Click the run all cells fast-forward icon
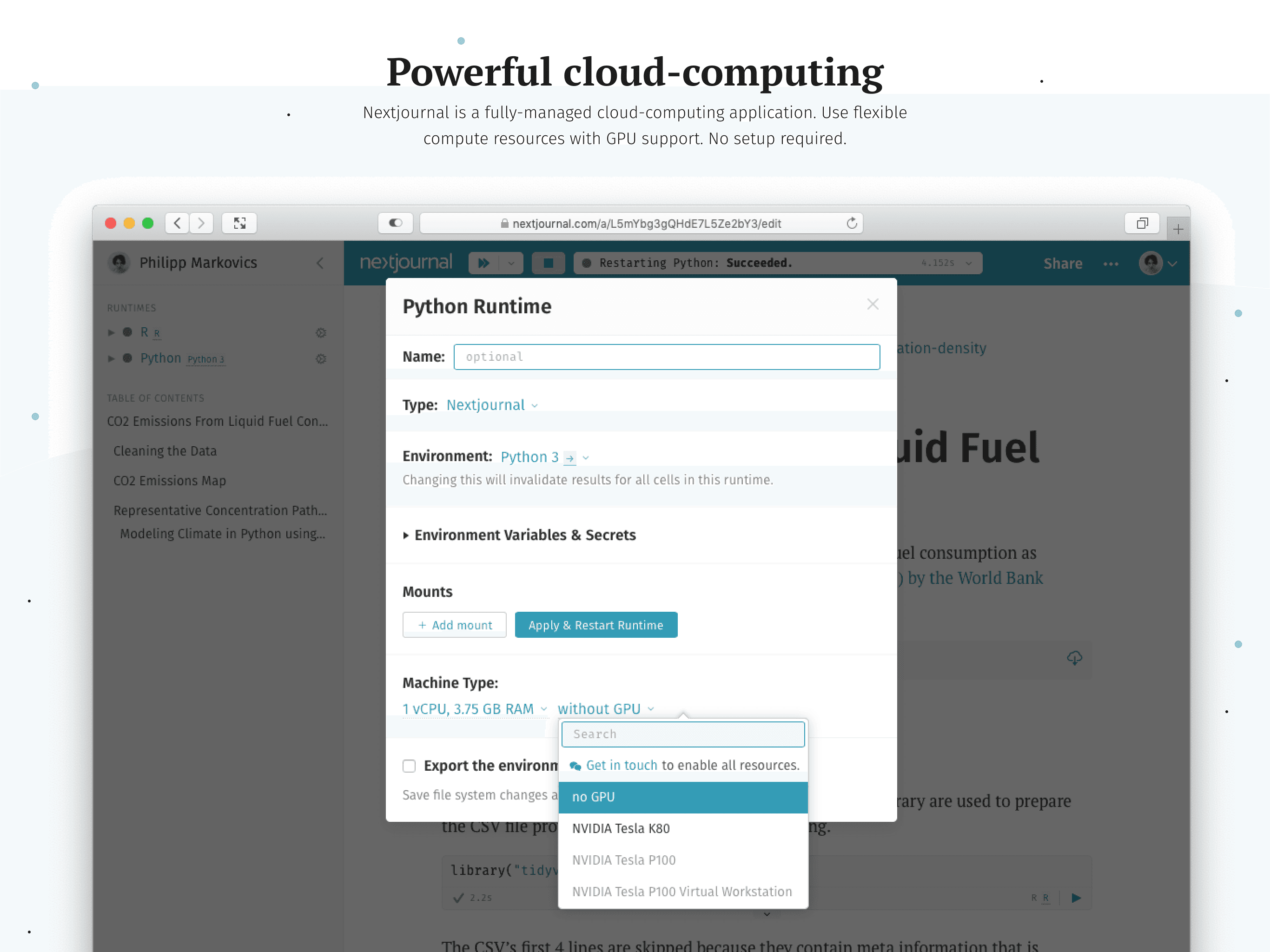The image size is (1270, 952). coord(483,263)
